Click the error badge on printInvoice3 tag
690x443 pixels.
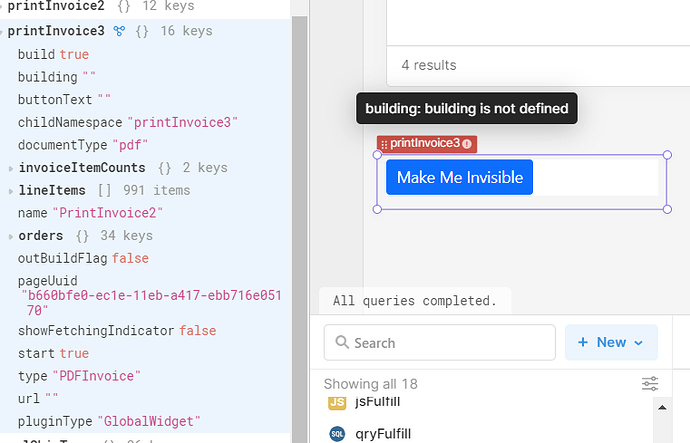point(467,144)
